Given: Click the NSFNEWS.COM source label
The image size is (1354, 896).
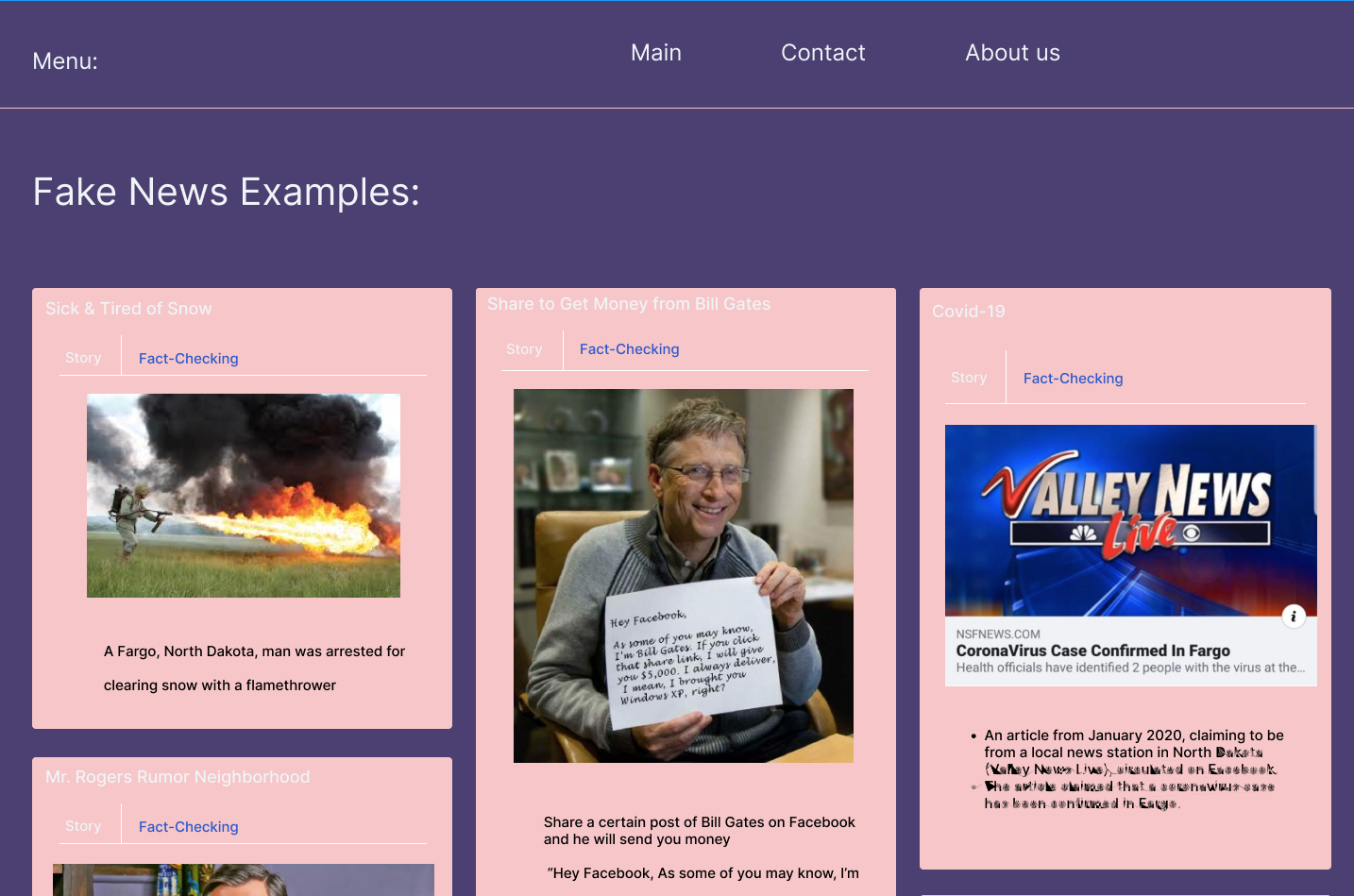Looking at the screenshot, I should [998, 634].
